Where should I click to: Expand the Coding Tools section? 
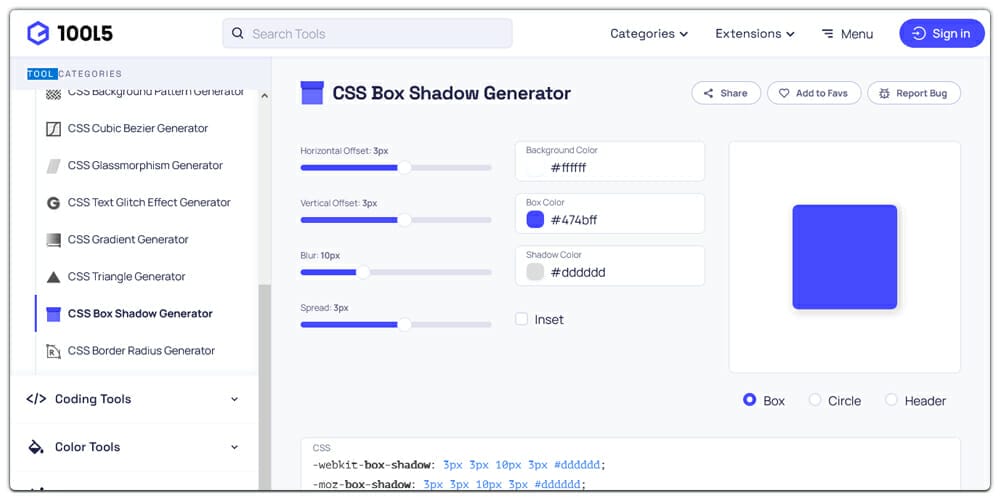coord(133,399)
